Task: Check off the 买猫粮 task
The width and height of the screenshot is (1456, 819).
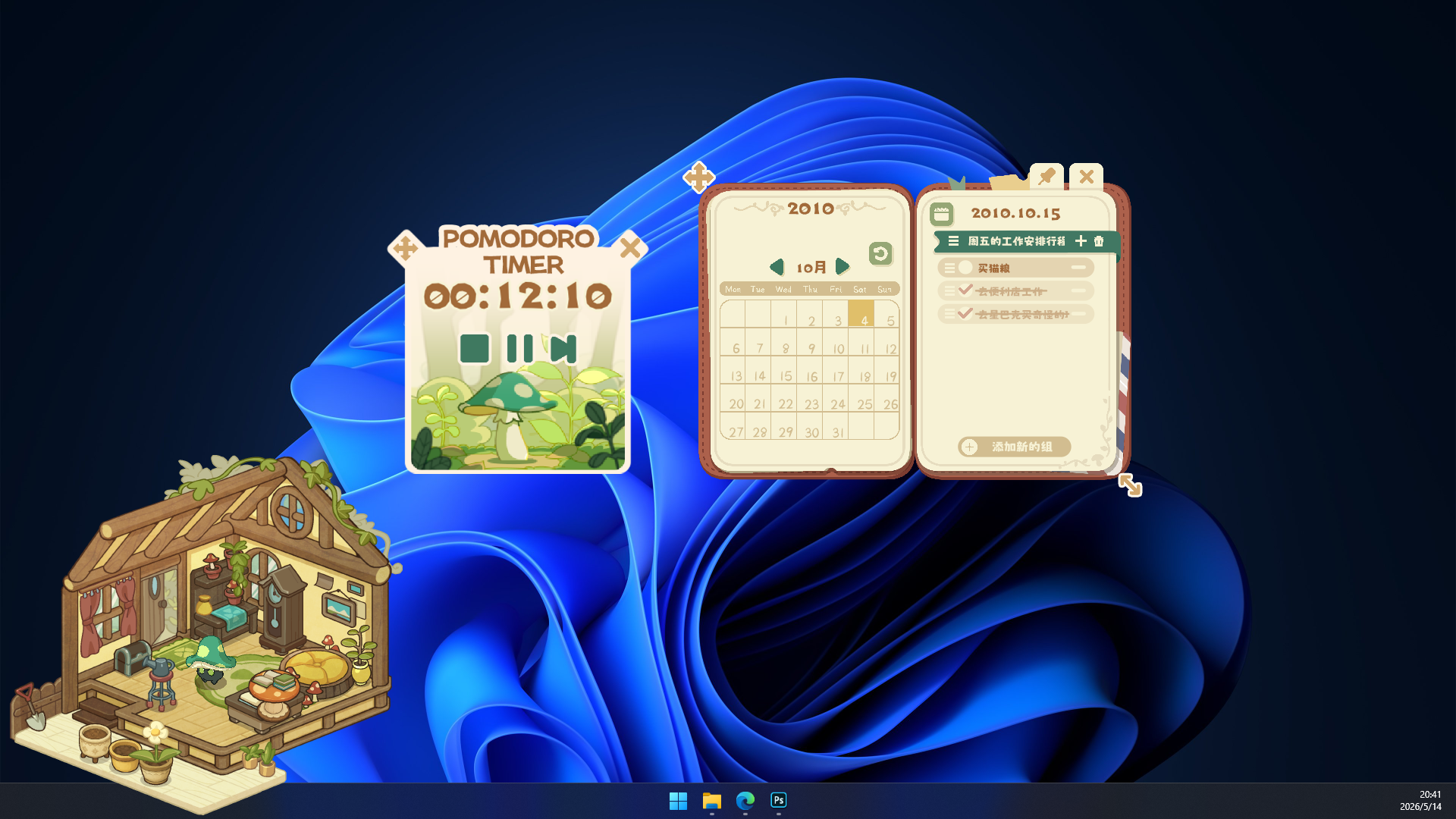Action: pos(965,268)
